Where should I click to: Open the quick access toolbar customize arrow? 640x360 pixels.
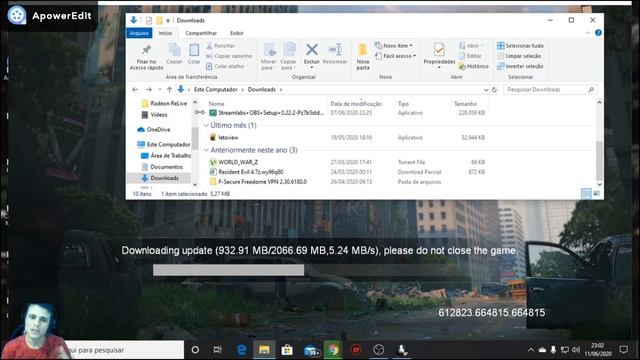pyautogui.click(x=168, y=20)
